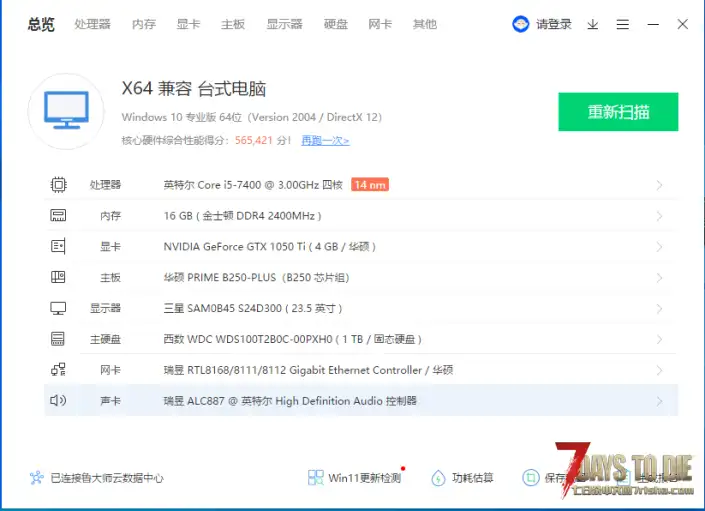Click the Win11更新检测 icon
The image size is (705, 511).
[x=316, y=478]
